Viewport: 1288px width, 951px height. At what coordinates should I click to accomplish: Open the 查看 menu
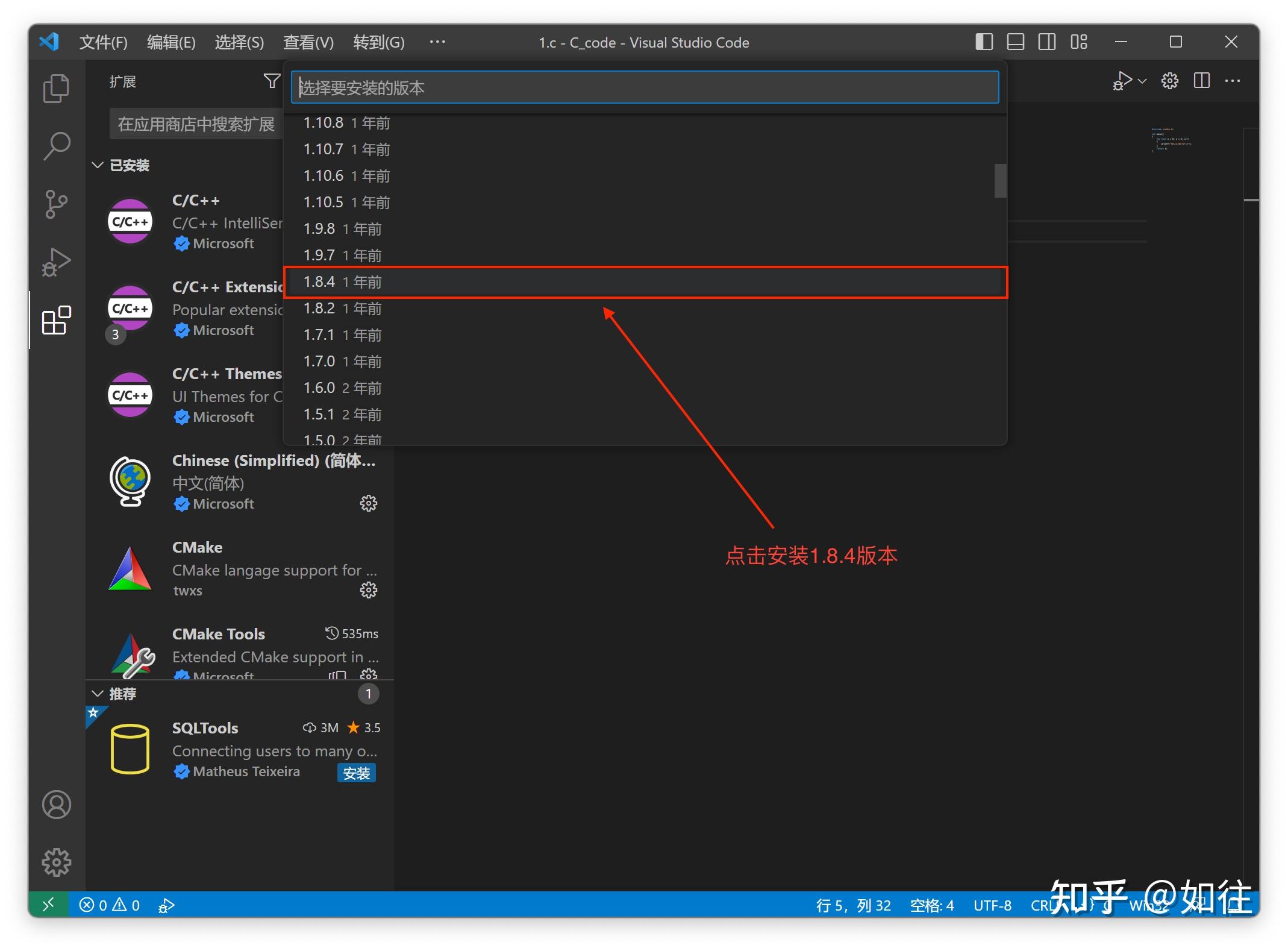click(x=308, y=42)
